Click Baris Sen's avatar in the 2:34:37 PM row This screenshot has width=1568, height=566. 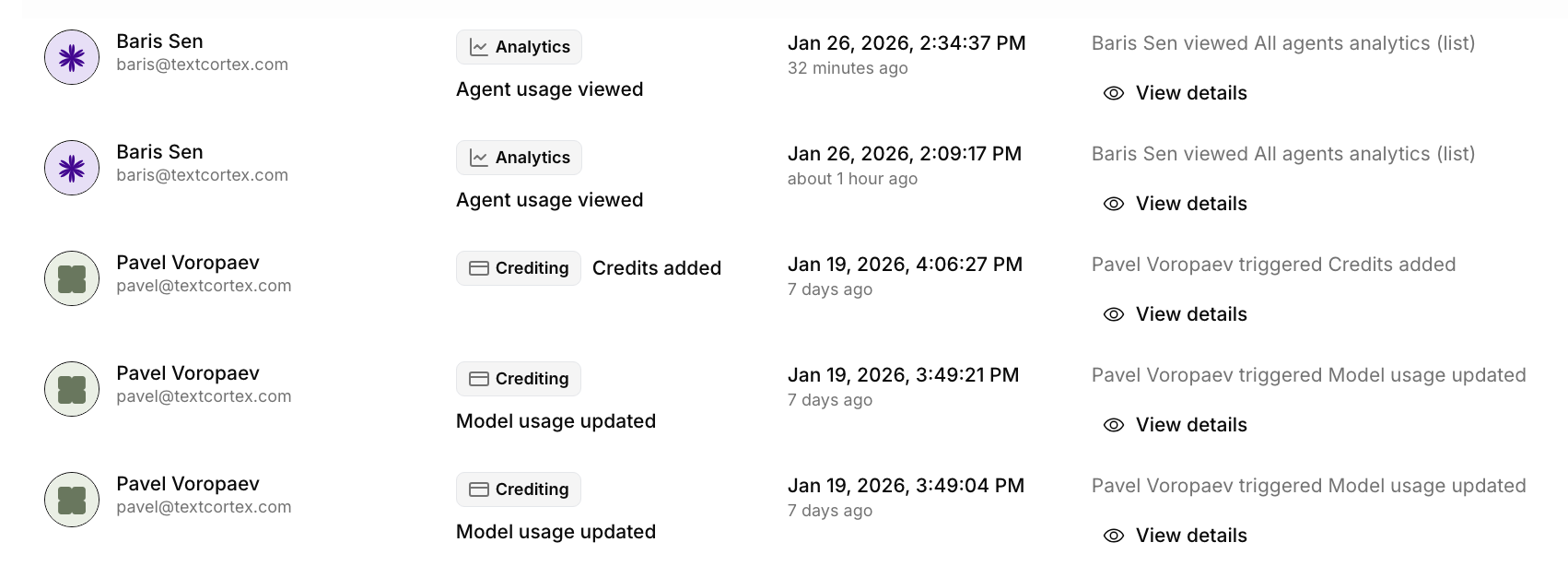coord(72,57)
